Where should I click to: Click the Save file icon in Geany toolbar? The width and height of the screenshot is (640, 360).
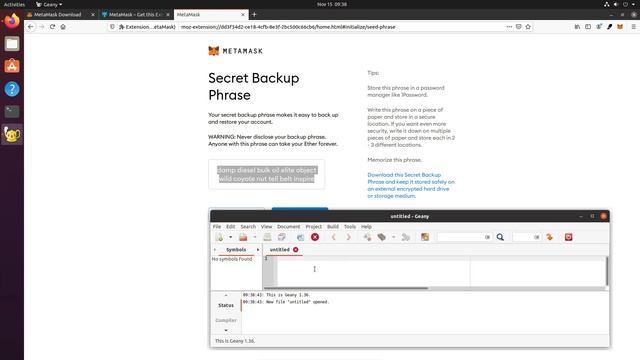(x=267, y=237)
